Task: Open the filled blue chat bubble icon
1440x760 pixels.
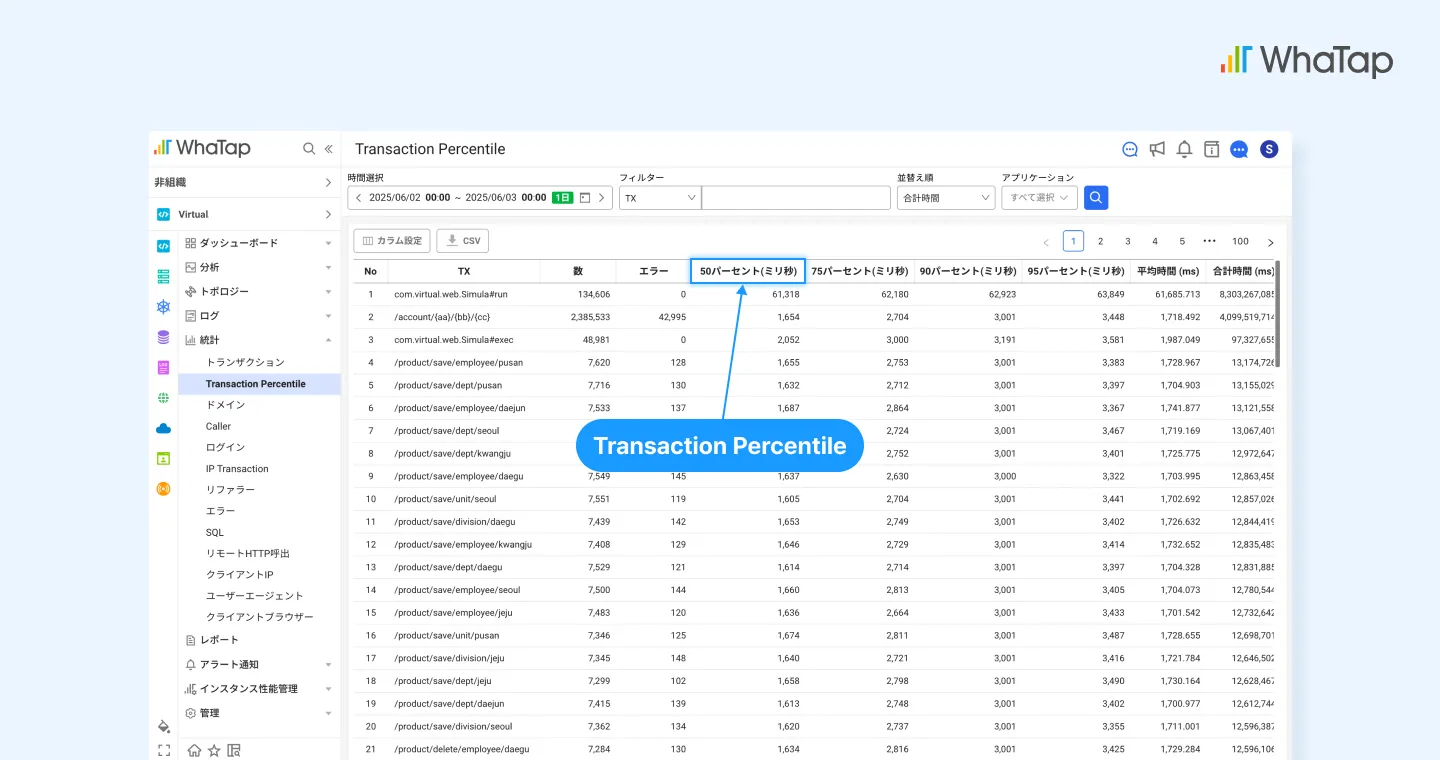Action: point(1239,149)
